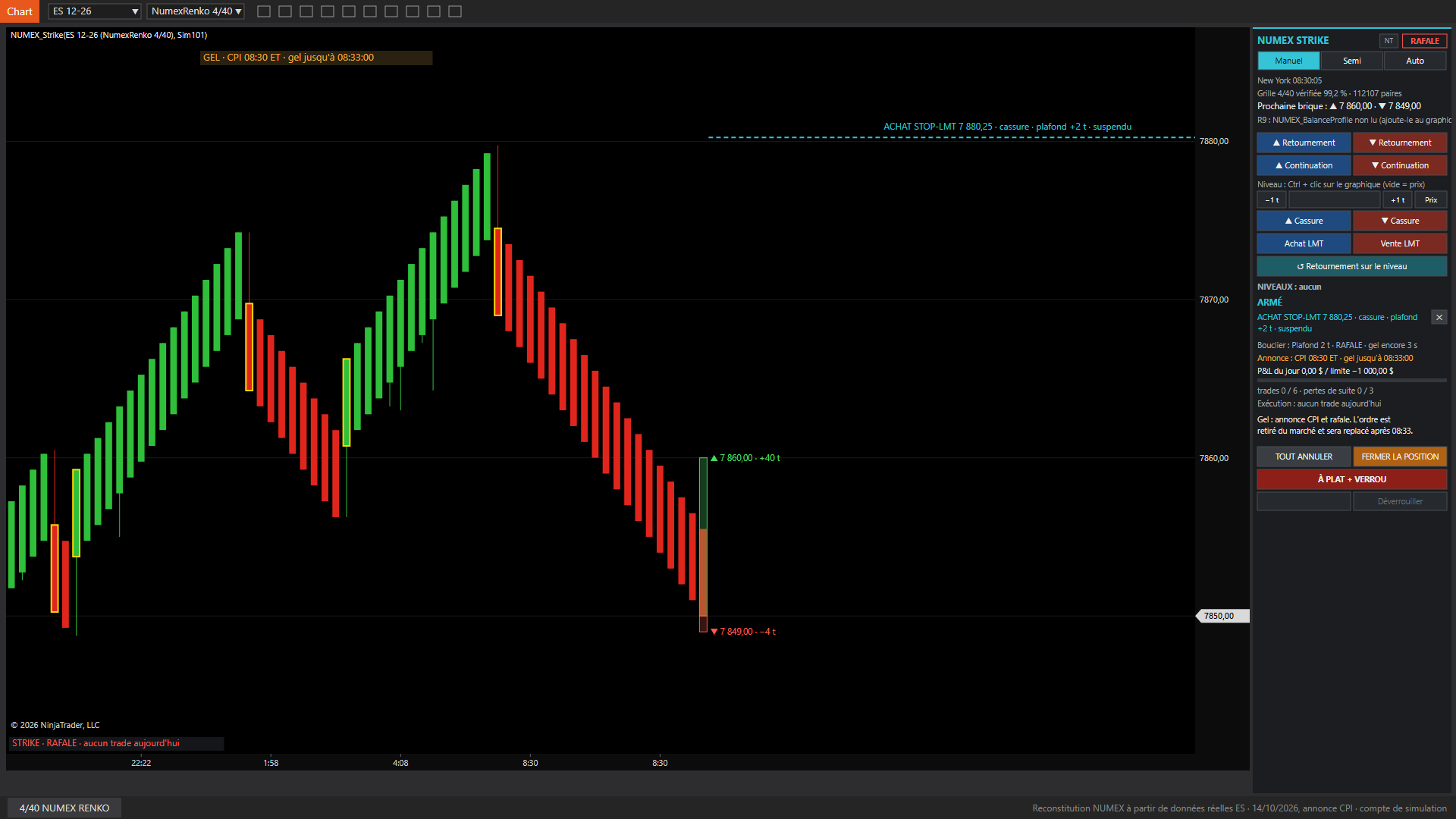This screenshot has width=1456, height=819.
Task: Click the ▼ 7 849,00 · −4 t projection label
Action: point(743,632)
